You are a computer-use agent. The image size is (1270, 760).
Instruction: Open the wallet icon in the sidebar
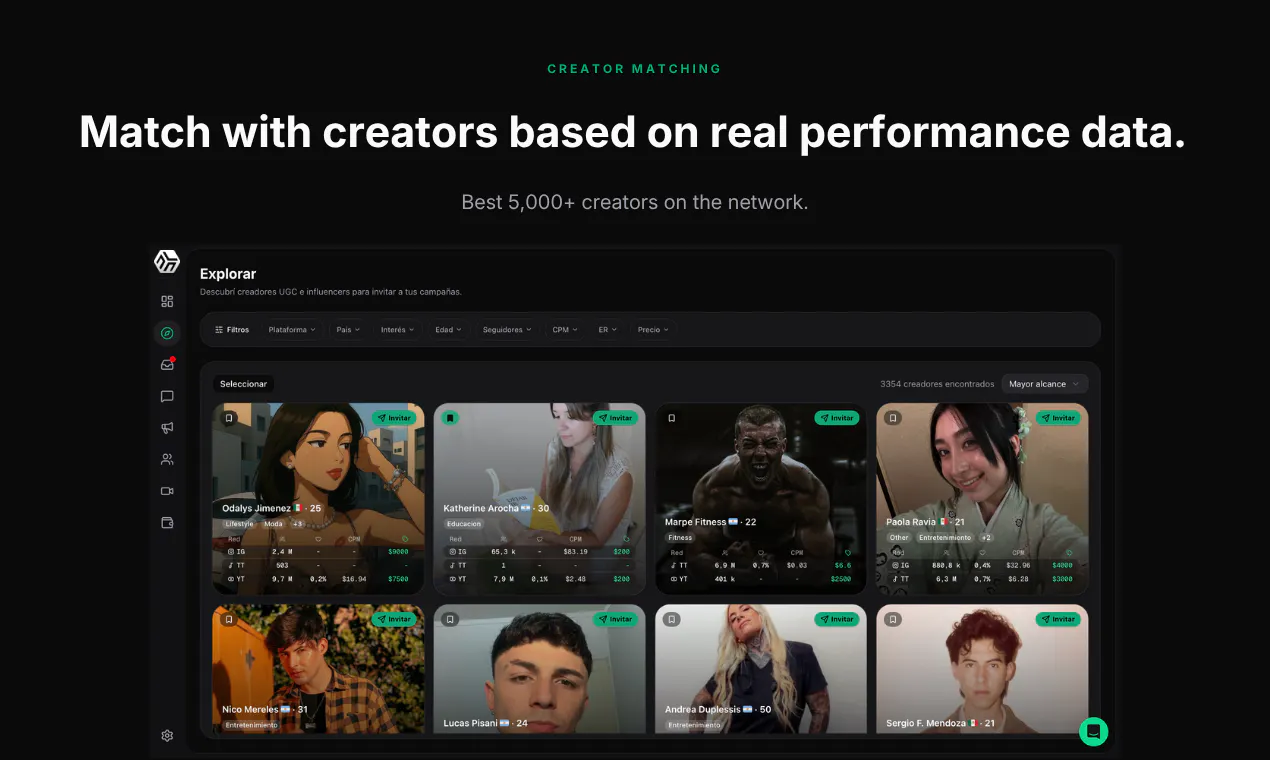pos(167,522)
